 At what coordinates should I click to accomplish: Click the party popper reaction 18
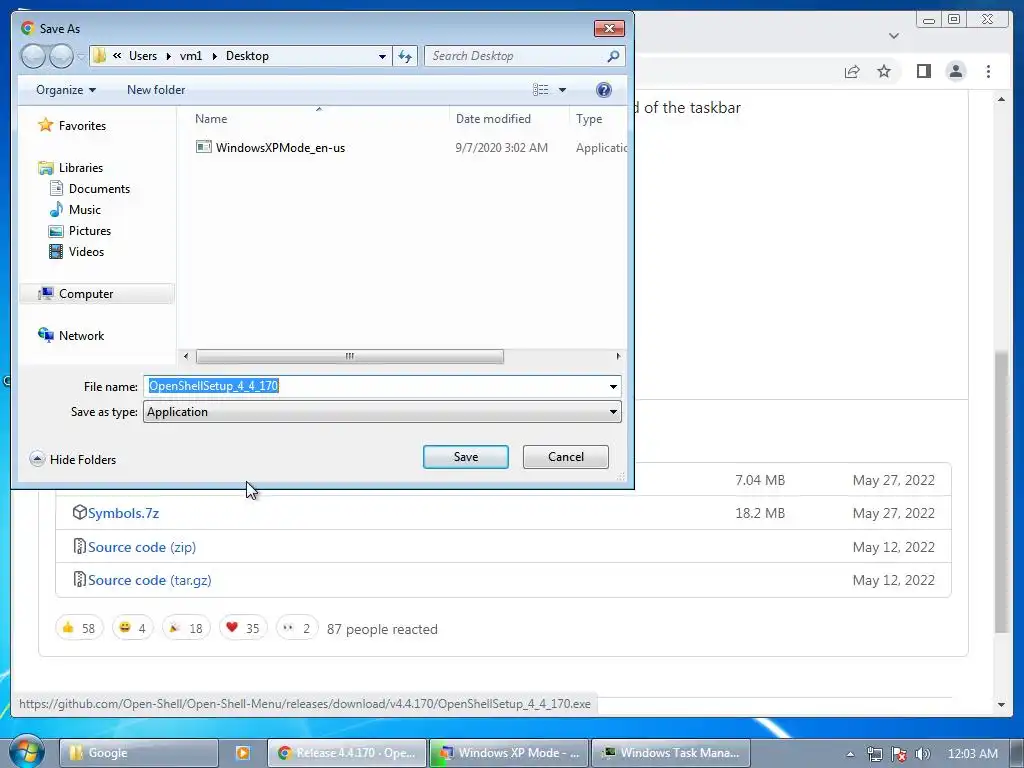(x=186, y=628)
